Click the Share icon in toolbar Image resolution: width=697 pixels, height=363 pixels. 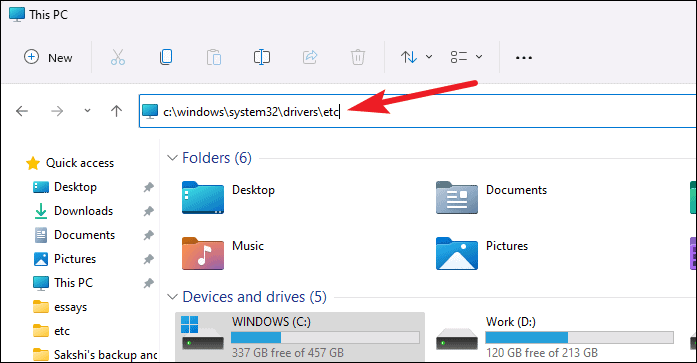(x=310, y=57)
